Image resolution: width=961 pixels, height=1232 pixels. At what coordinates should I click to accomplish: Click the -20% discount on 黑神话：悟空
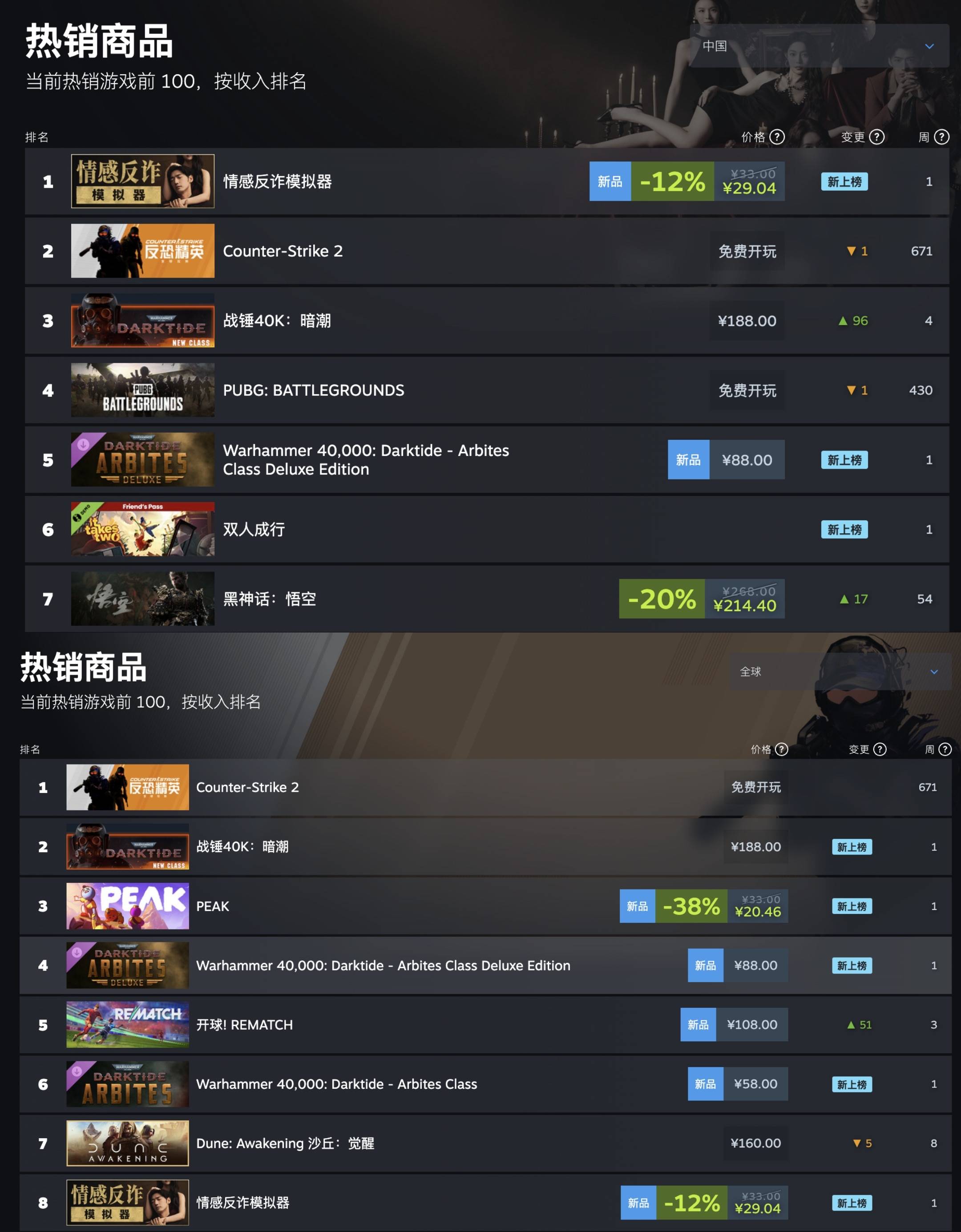(662, 599)
